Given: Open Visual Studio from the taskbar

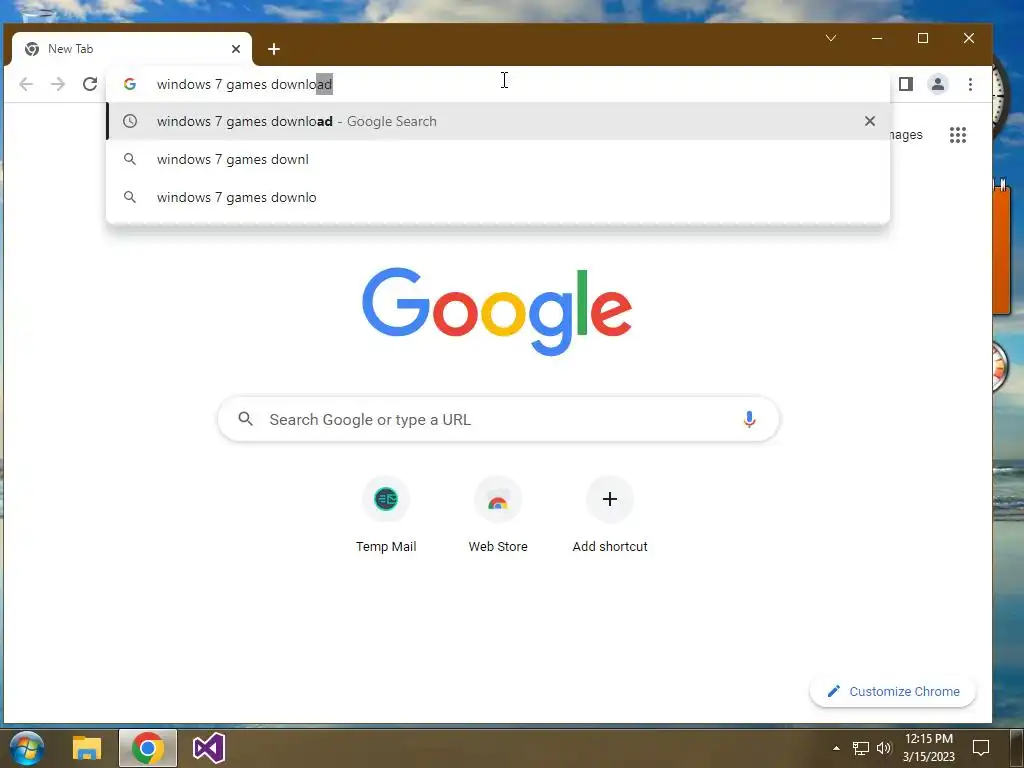Looking at the screenshot, I should pyautogui.click(x=209, y=748).
